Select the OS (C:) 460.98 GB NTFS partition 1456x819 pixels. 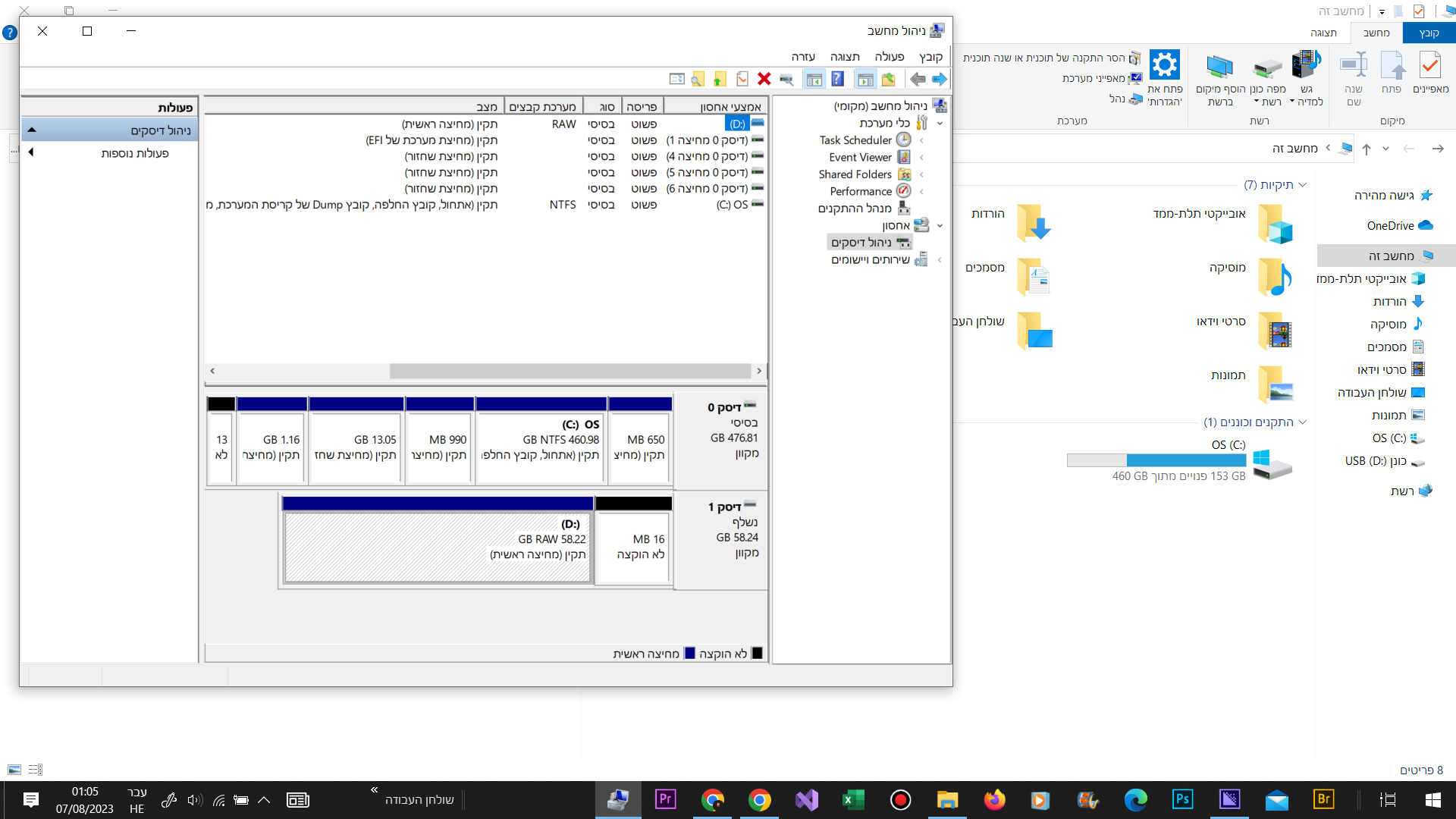click(541, 440)
